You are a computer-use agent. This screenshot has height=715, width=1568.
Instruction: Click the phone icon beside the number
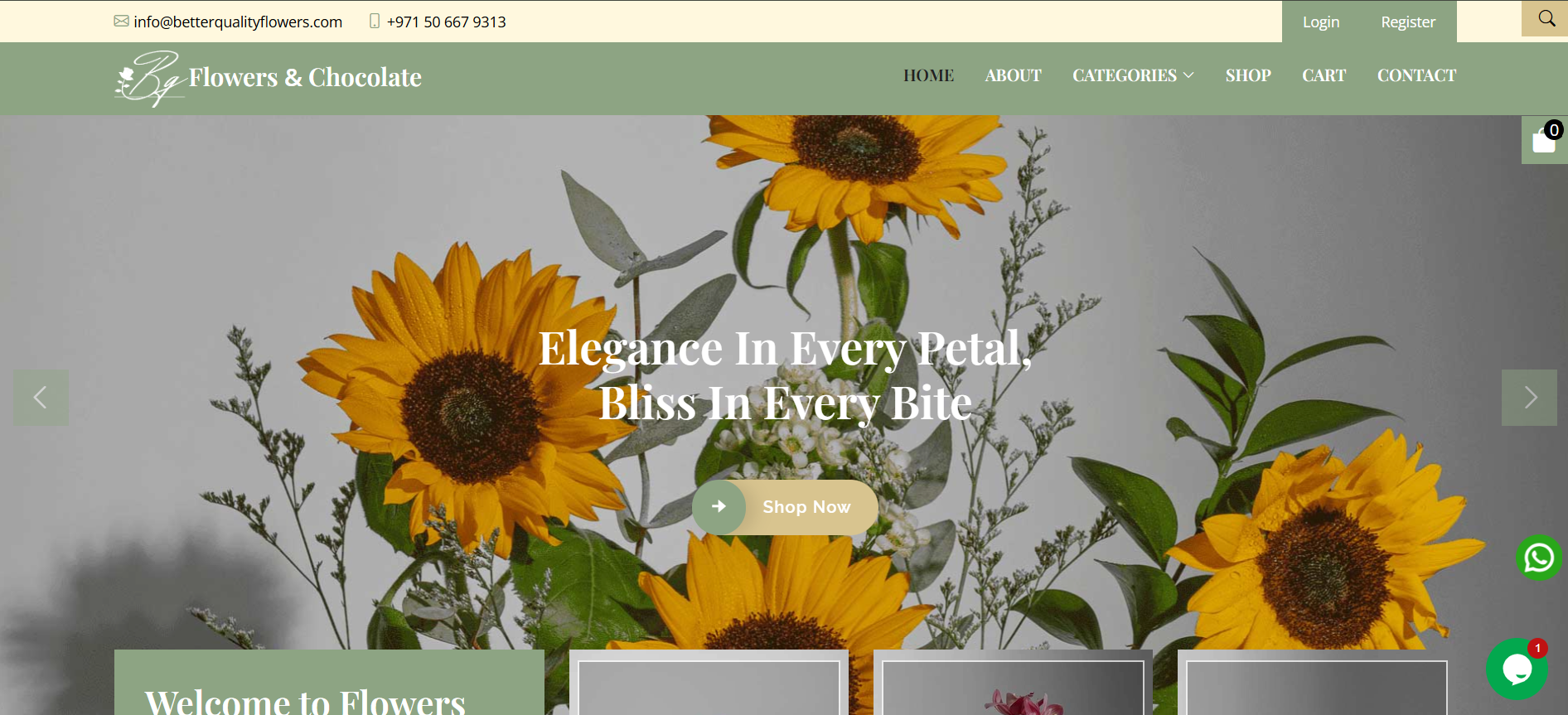click(x=375, y=21)
